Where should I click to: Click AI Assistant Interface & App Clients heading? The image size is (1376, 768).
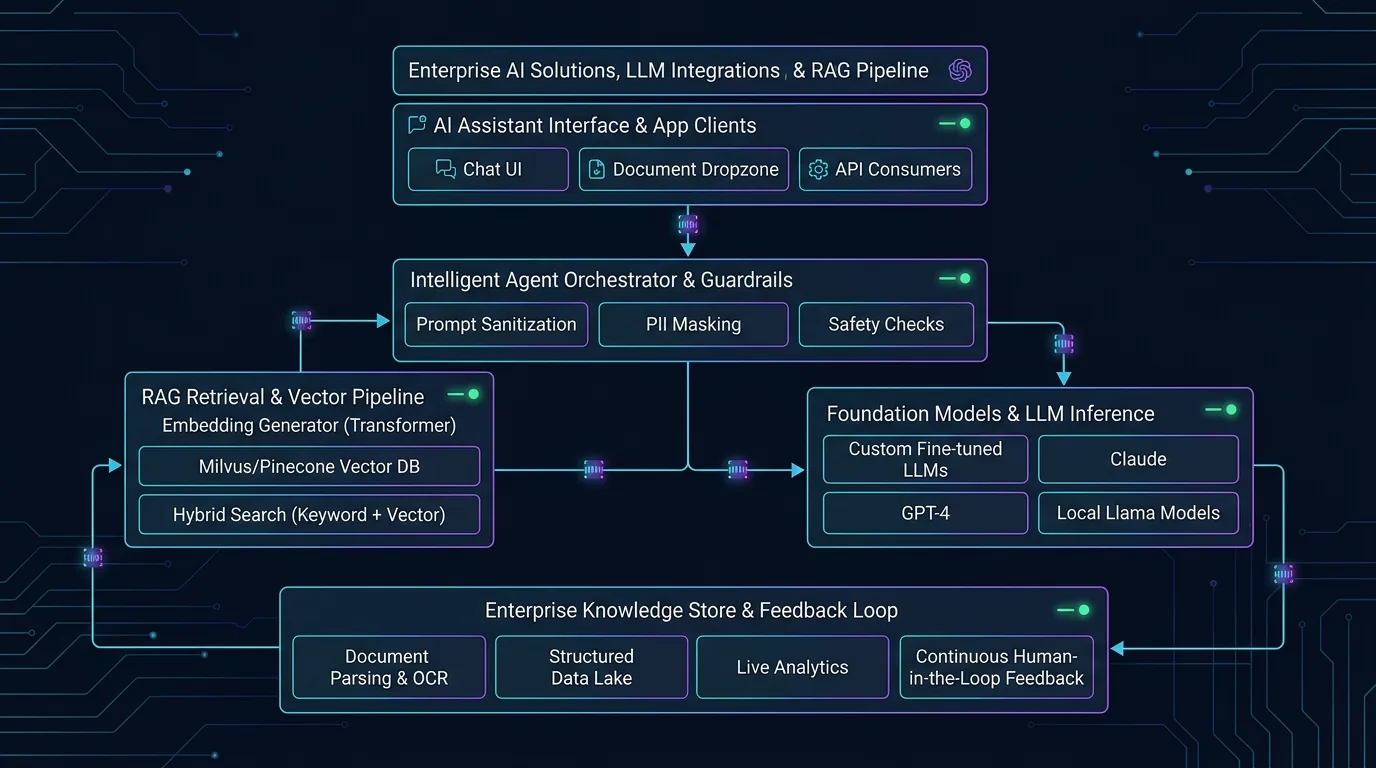[594, 125]
